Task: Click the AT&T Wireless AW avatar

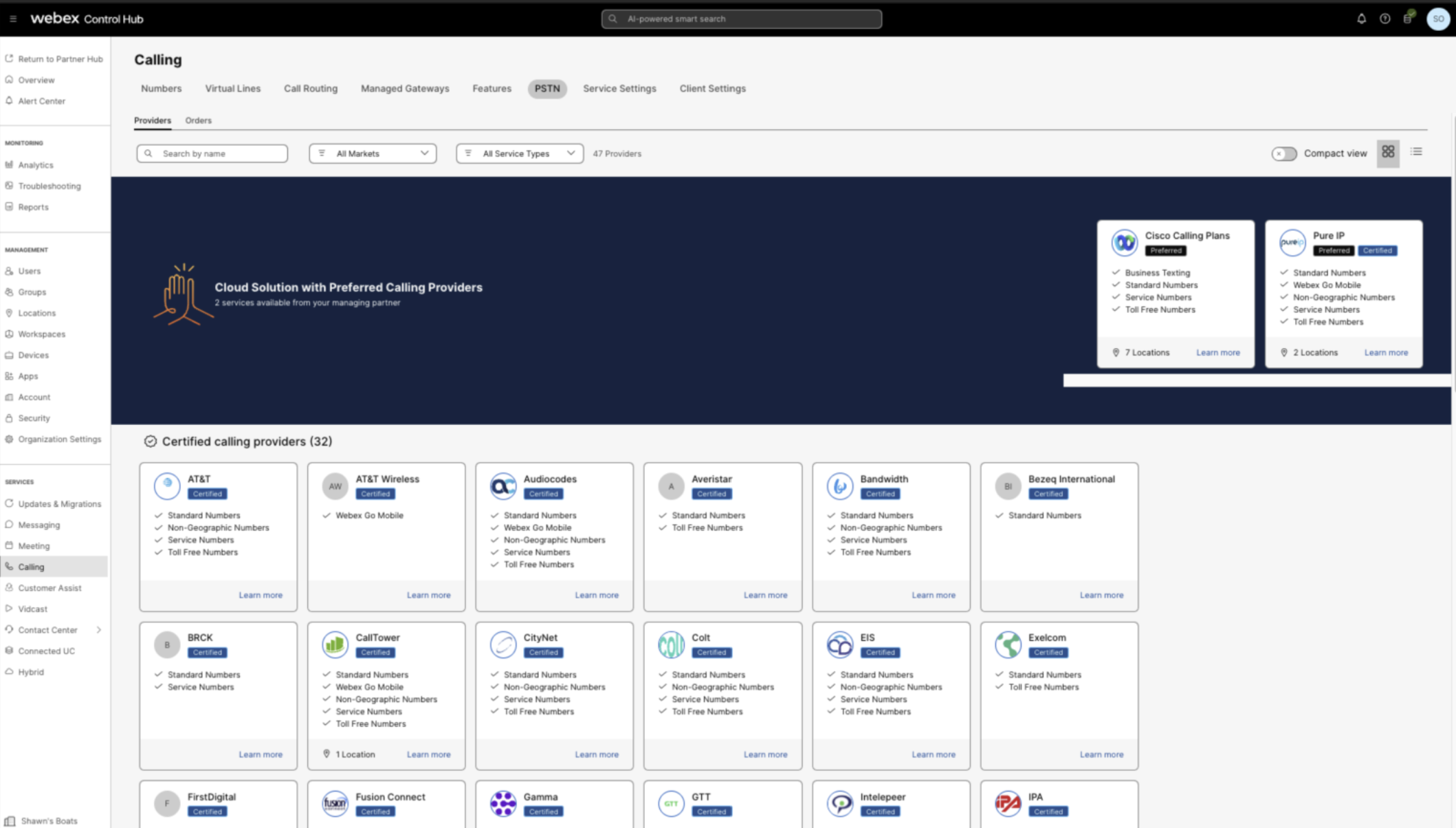Action: click(335, 486)
